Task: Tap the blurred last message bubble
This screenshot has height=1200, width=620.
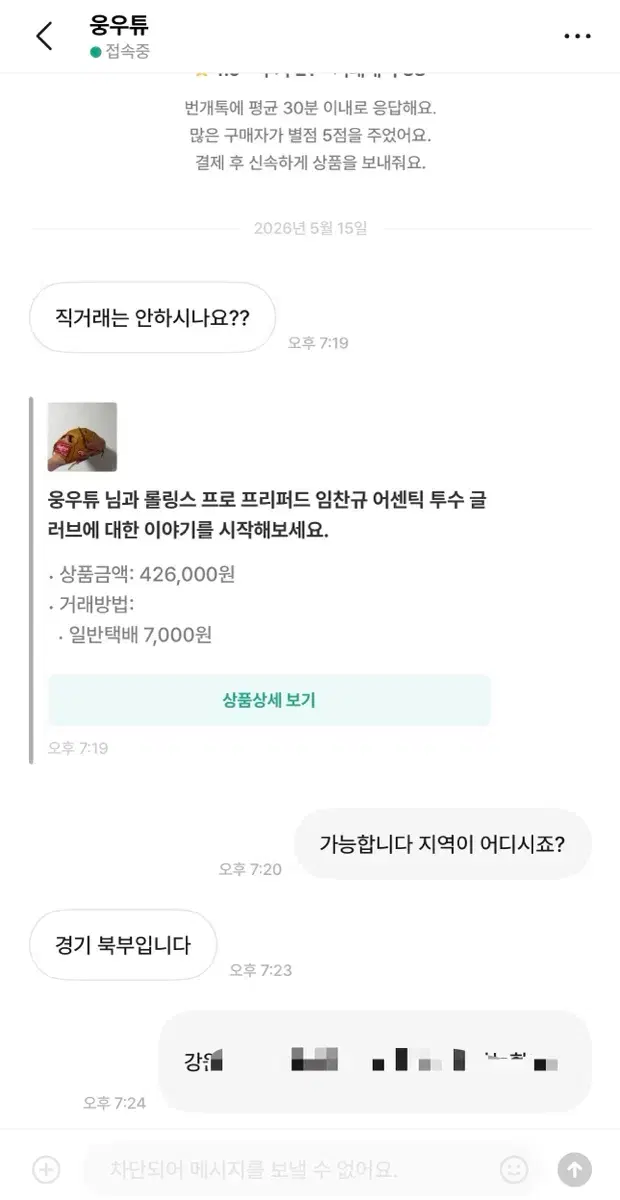Action: pyautogui.click(x=375, y=1061)
